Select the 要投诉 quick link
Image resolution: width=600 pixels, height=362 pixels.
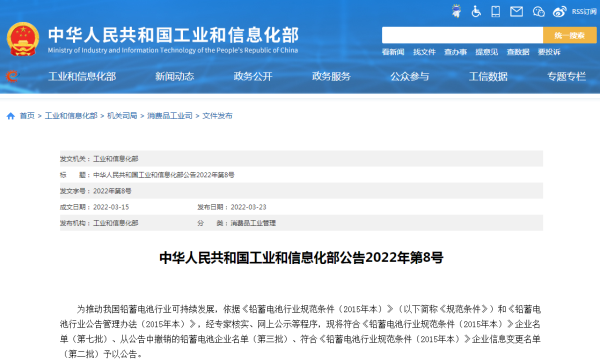click(x=549, y=52)
